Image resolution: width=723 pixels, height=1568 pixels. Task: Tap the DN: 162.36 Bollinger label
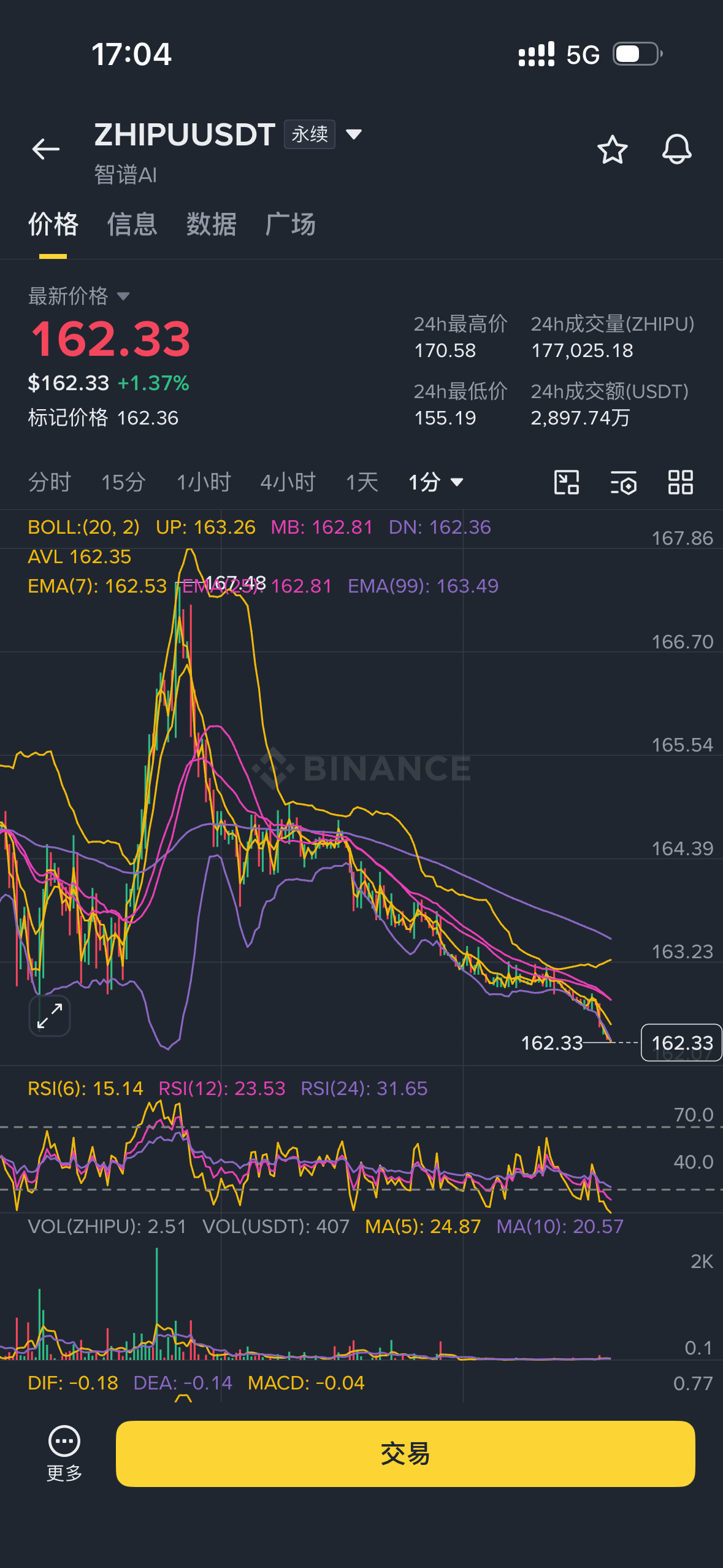(x=440, y=527)
